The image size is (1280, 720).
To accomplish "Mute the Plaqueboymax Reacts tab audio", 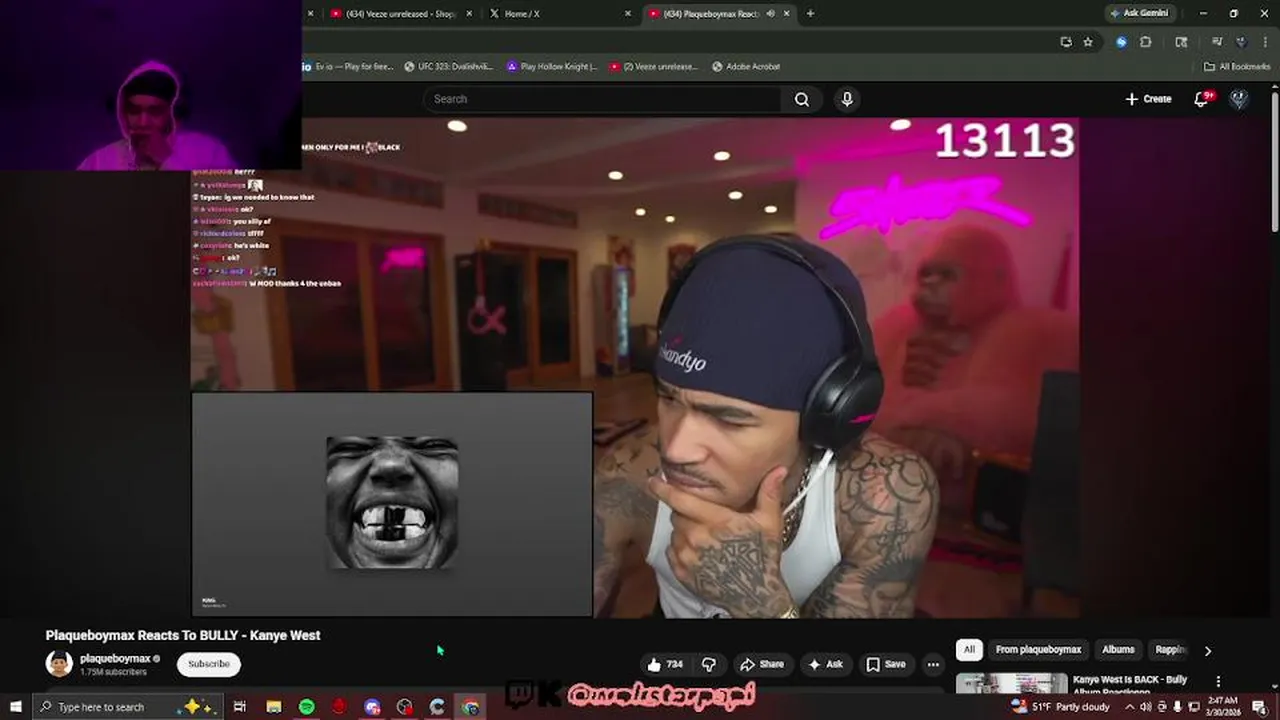I will click(770, 13).
